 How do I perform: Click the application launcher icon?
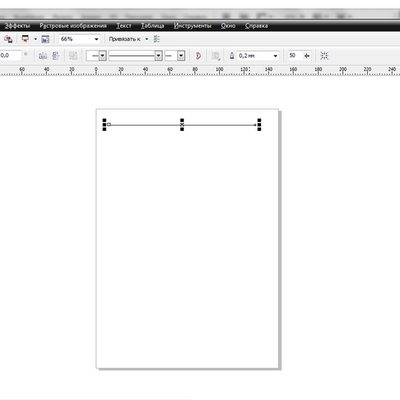(25, 39)
